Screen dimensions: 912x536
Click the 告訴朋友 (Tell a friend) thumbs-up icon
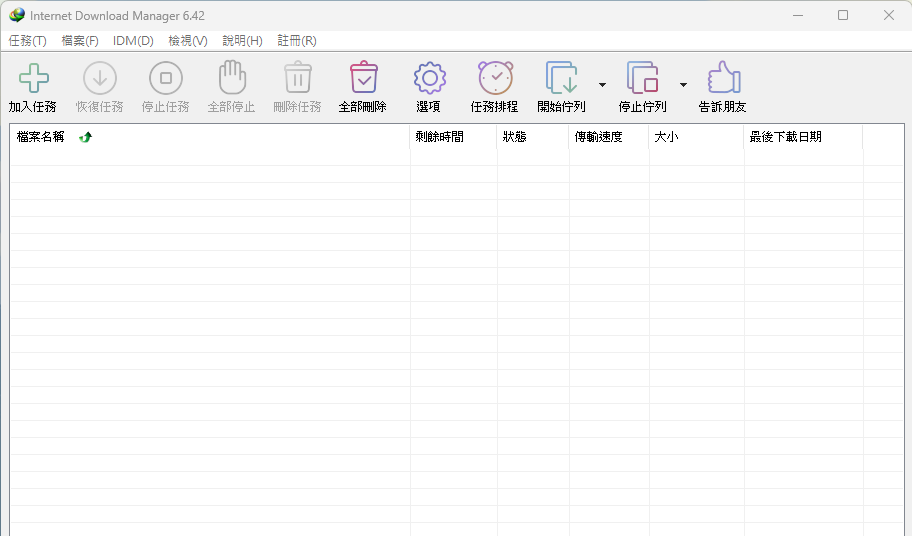(x=723, y=78)
